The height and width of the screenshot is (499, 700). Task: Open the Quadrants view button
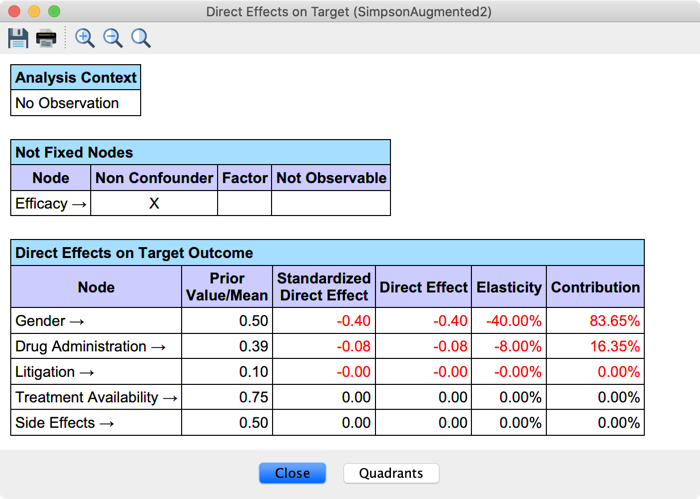pyautogui.click(x=390, y=473)
